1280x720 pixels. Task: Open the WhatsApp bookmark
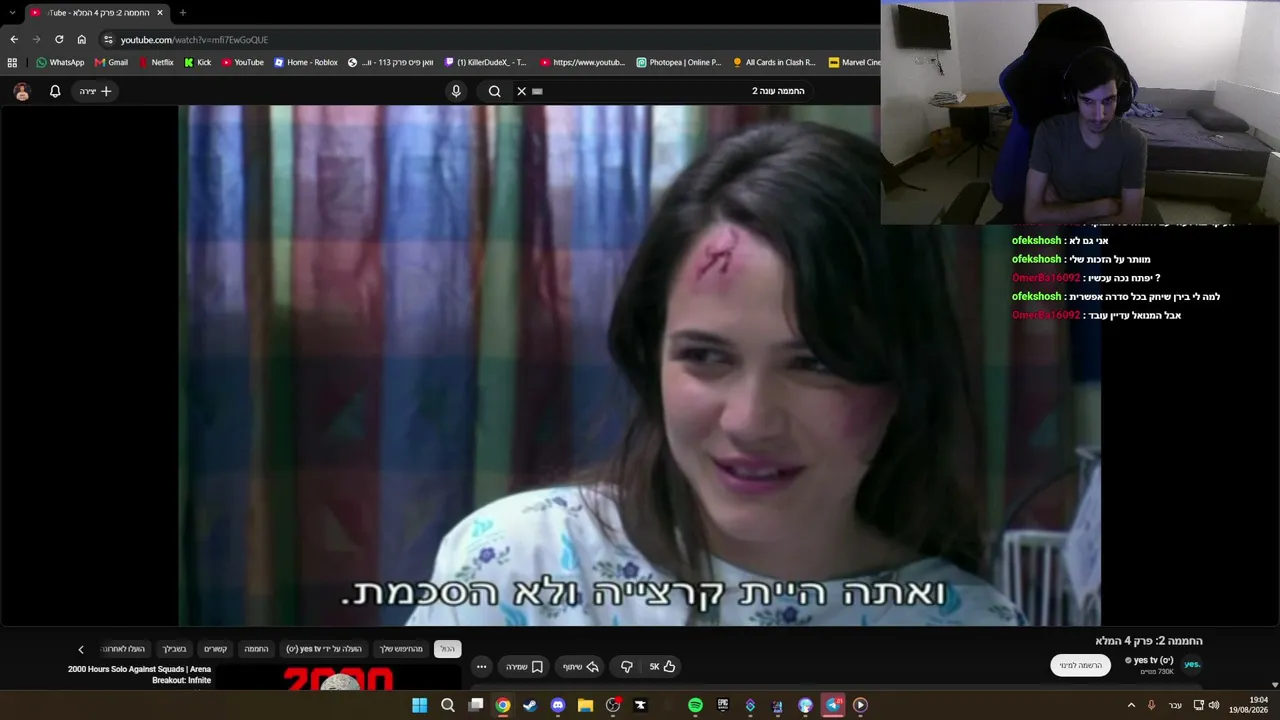pos(60,62)
